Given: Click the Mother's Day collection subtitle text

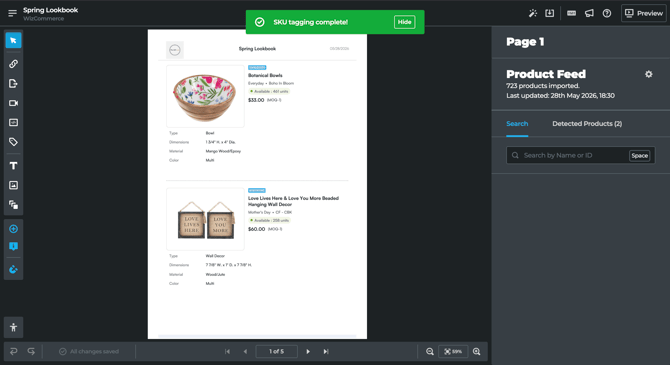Looking at the screenshot, I should (x=270, y=212).
